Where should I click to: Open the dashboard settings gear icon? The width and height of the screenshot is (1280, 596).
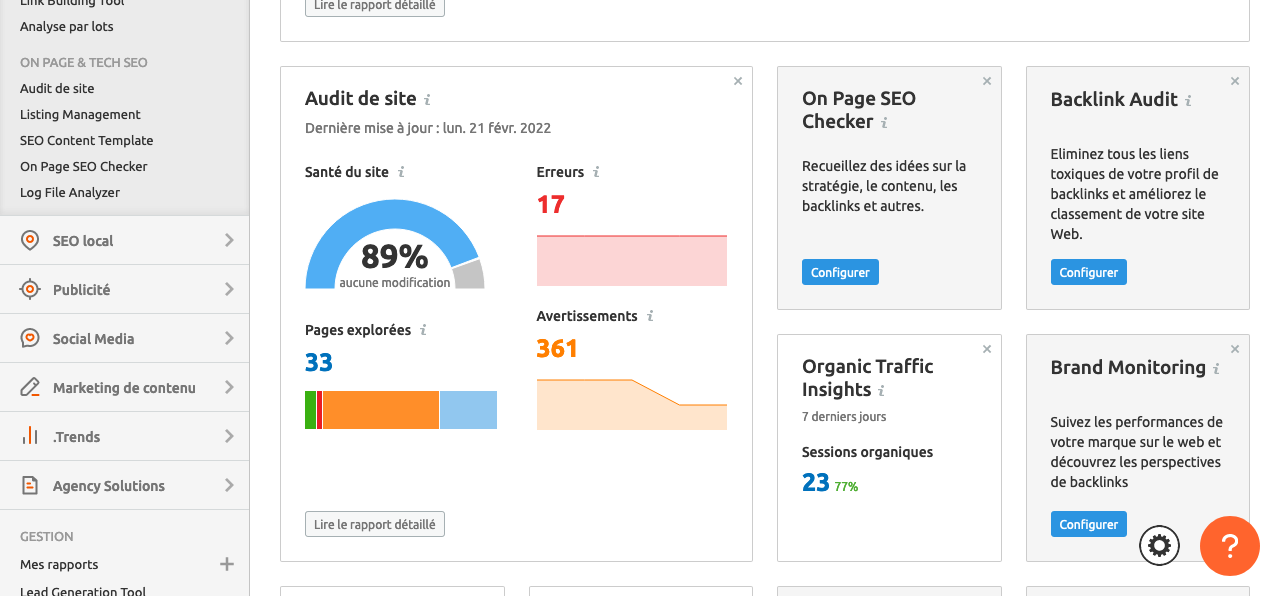(1159, 545)
